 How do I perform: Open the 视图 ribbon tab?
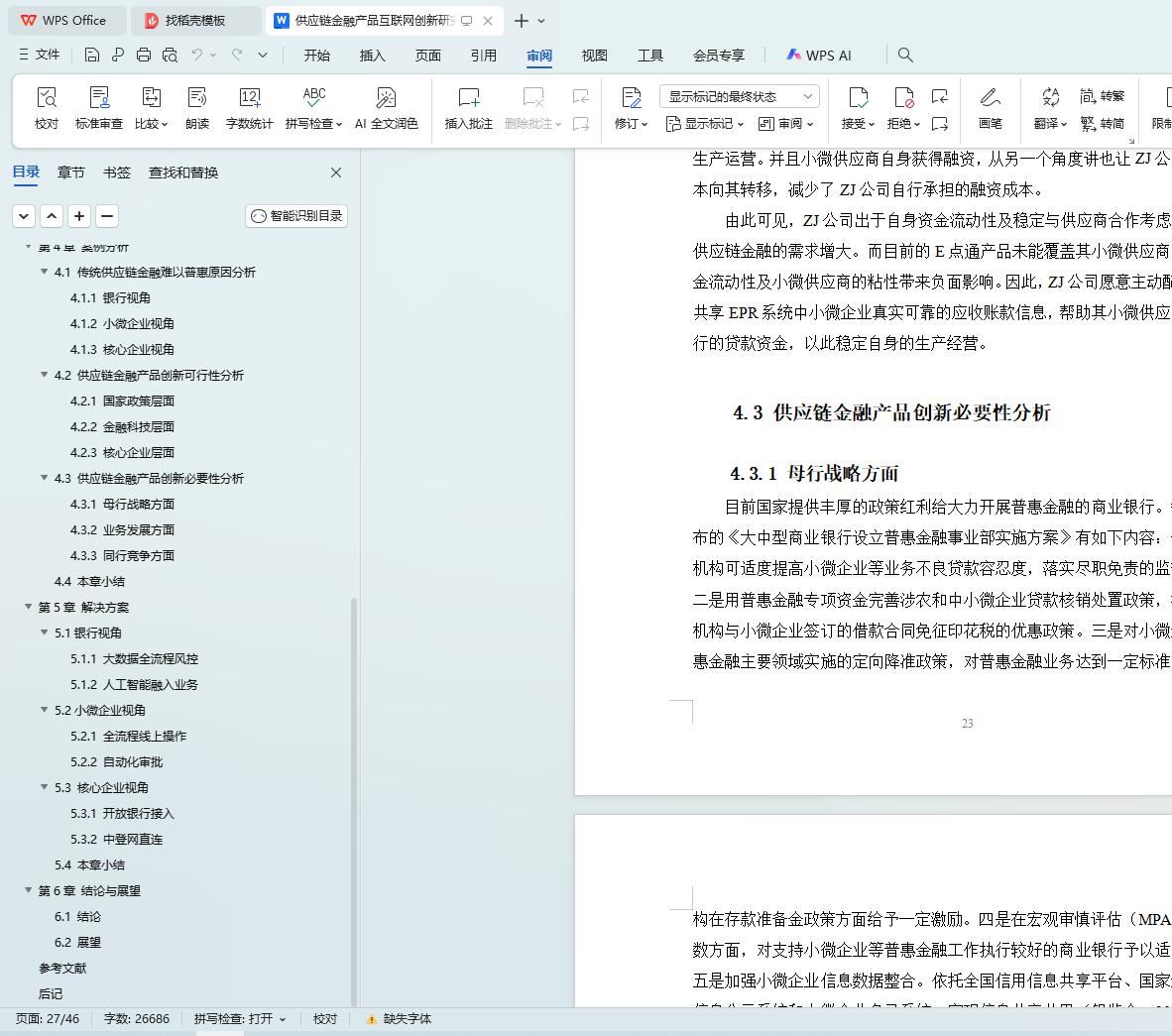(595, 56)
